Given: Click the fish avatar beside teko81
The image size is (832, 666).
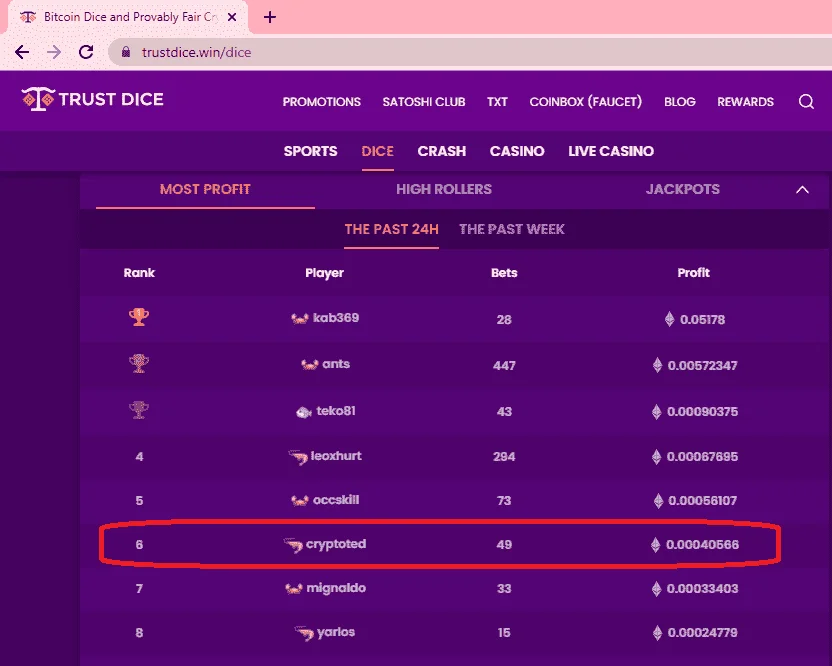Looking at the screenshot, I should (x=304, y=412).
